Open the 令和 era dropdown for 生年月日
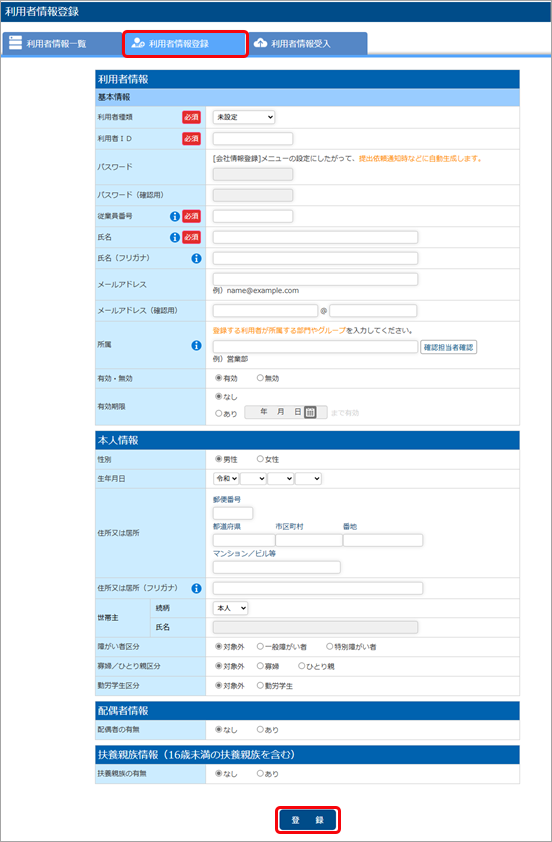Image resolution: width=552 pixels, height=842 pixels. (226, 478)
